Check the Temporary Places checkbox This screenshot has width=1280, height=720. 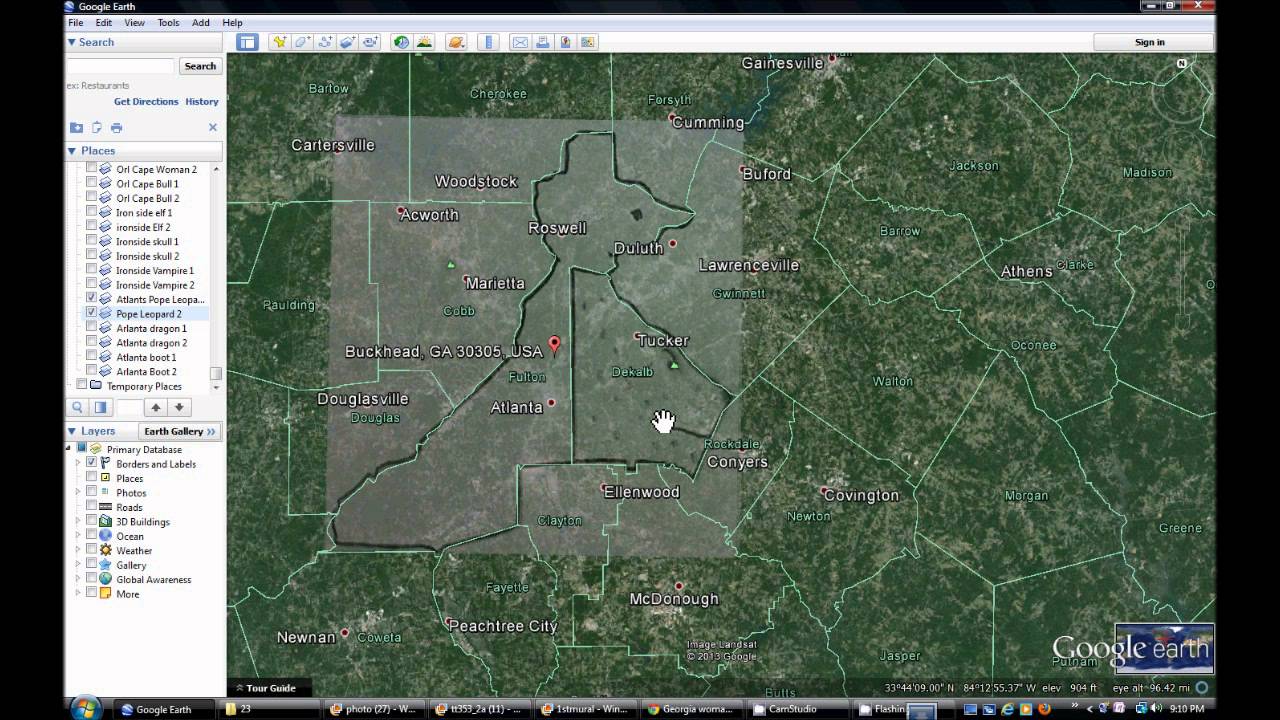click(x=82, y=385)
